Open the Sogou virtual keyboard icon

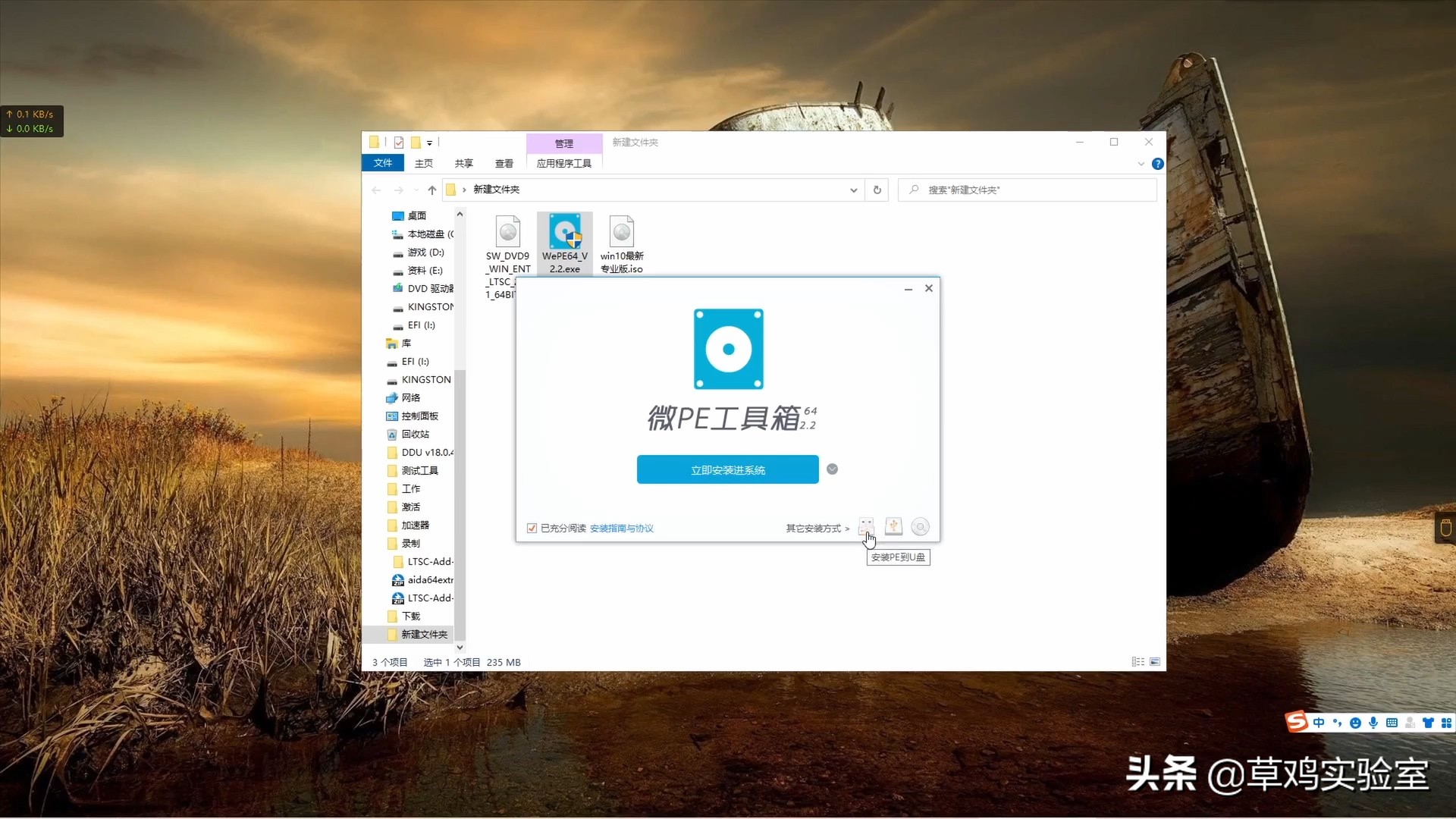click(1392, 722)
